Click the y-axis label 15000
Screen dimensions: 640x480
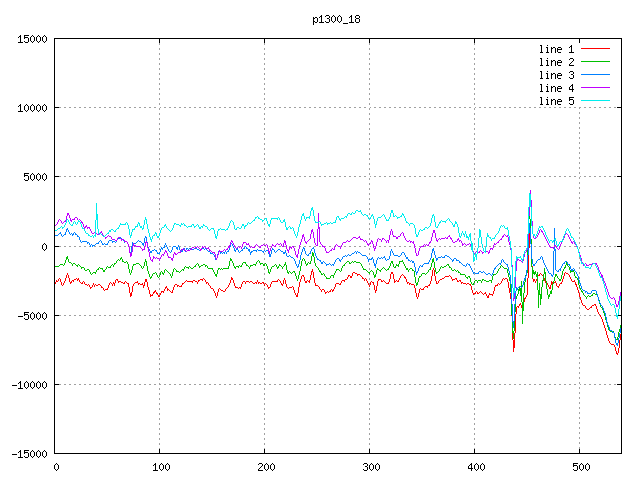pos(32,39)
